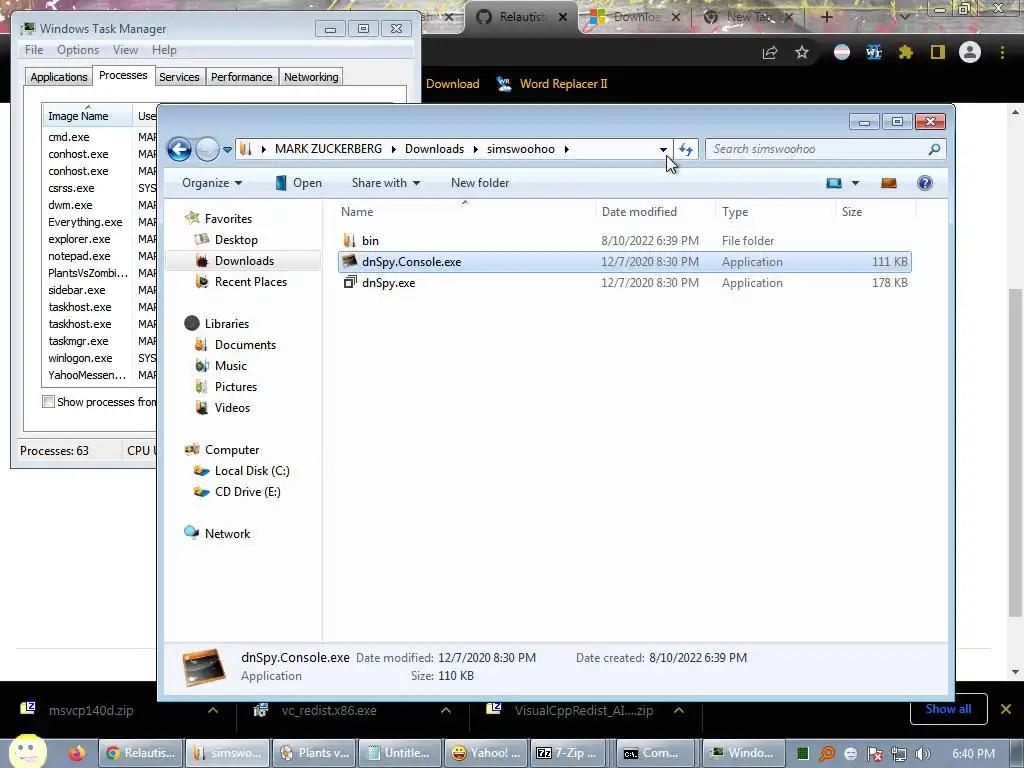Click the search magnifier icon in Explorer

pos(935,149)
